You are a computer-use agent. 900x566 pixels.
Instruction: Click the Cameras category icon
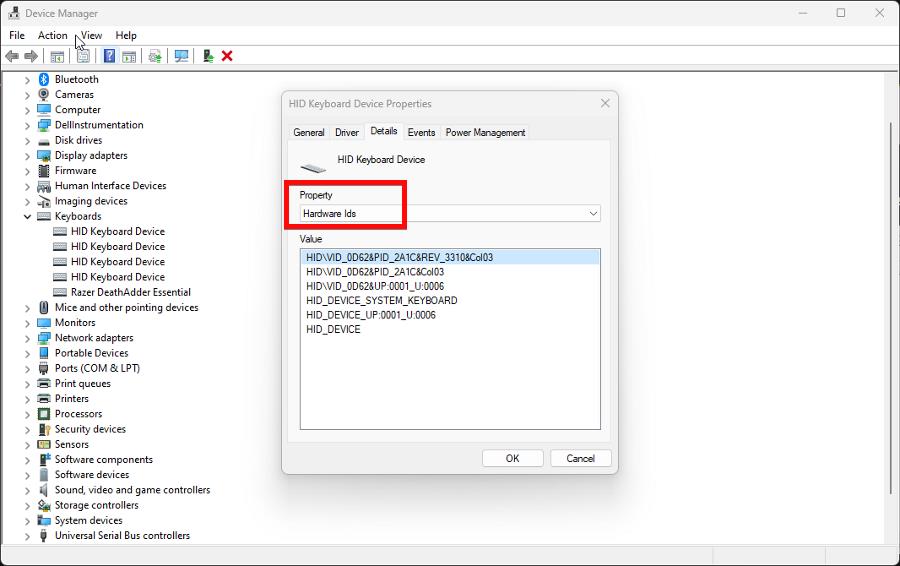pyautogui.click(x=44, y=94)
